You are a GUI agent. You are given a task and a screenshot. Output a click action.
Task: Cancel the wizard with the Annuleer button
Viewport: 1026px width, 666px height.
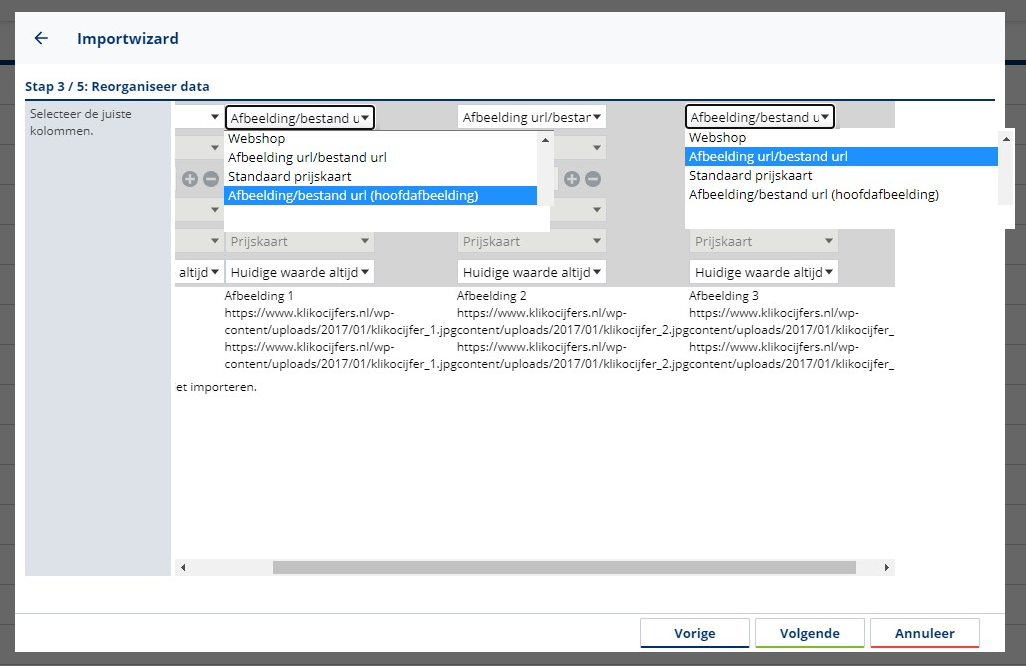tap(924, 633)
